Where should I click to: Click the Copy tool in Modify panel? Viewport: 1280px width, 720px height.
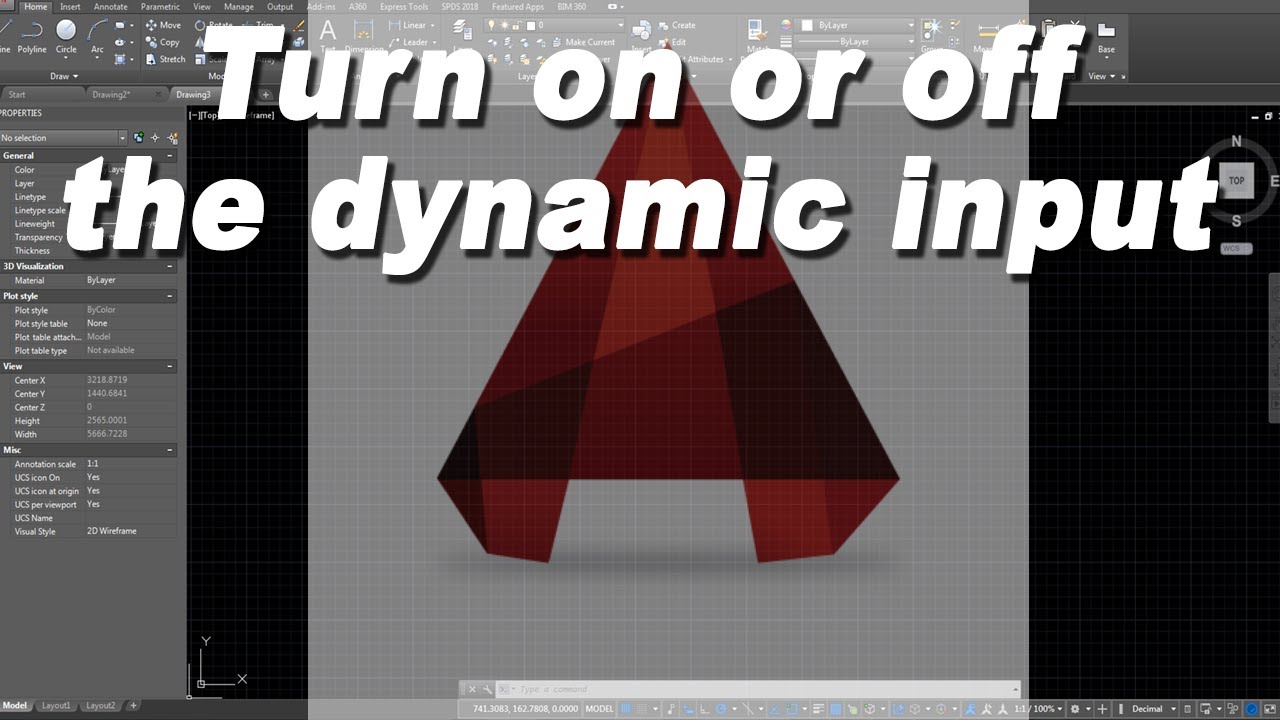163,42
